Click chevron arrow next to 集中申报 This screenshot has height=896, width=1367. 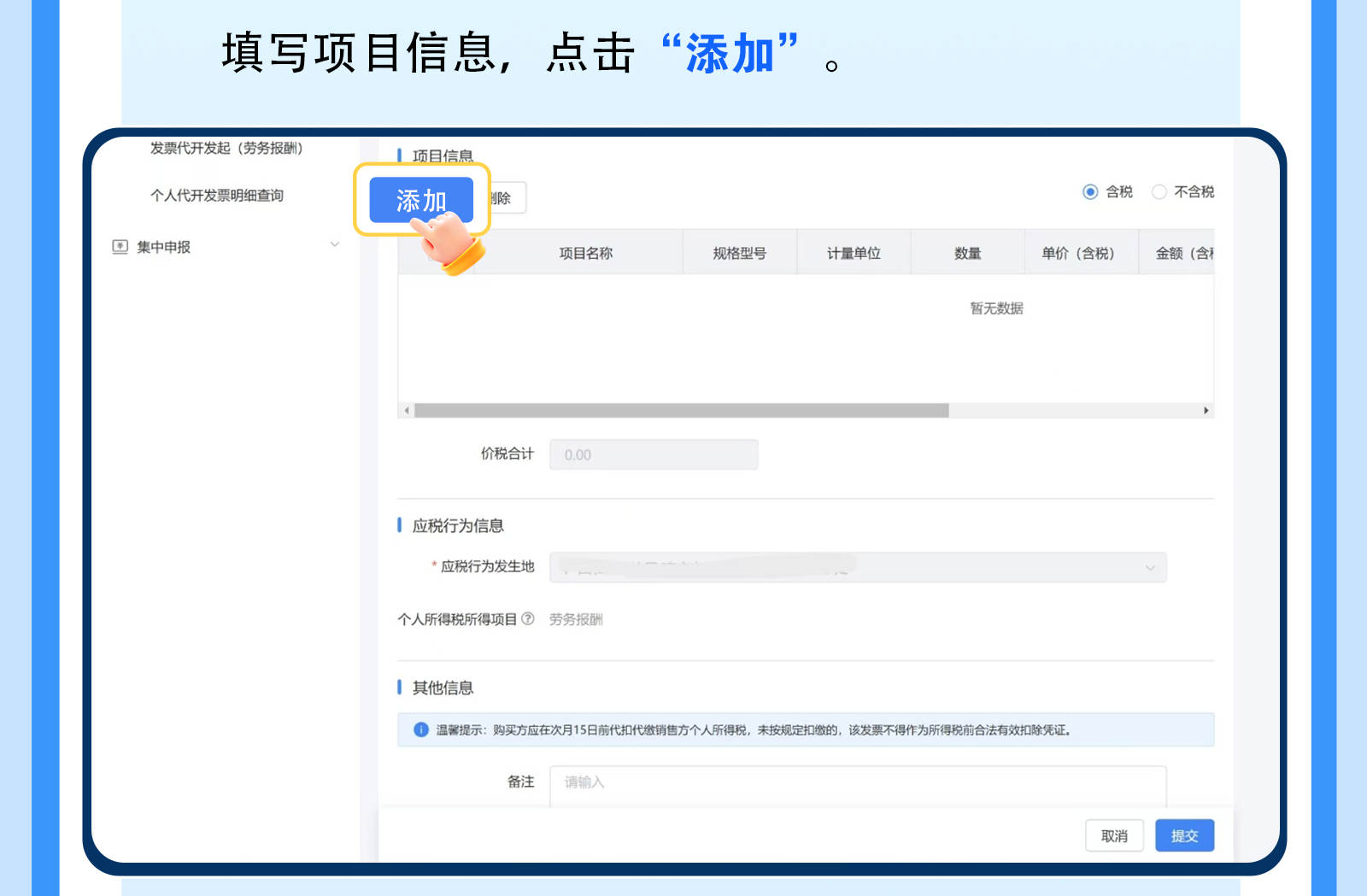[x=335, y=245]
